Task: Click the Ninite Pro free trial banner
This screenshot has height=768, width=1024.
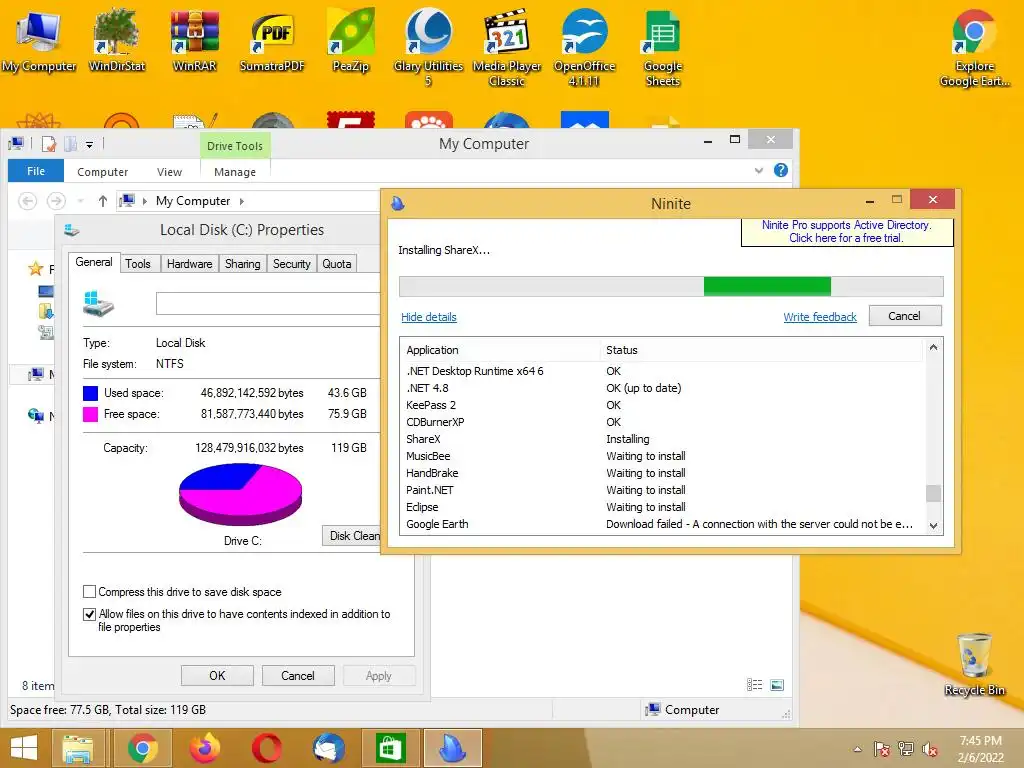Action: tap(847, 231)
